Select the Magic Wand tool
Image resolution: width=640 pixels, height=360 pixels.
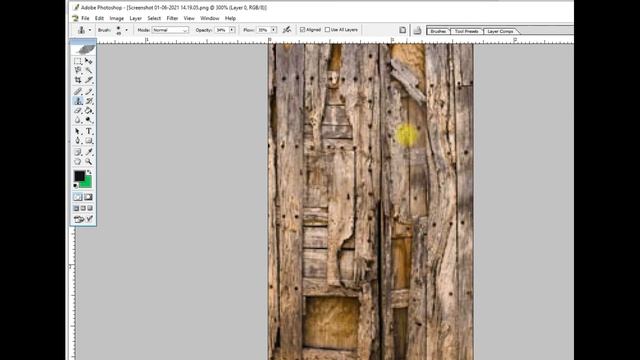click(x=89, y=71)
